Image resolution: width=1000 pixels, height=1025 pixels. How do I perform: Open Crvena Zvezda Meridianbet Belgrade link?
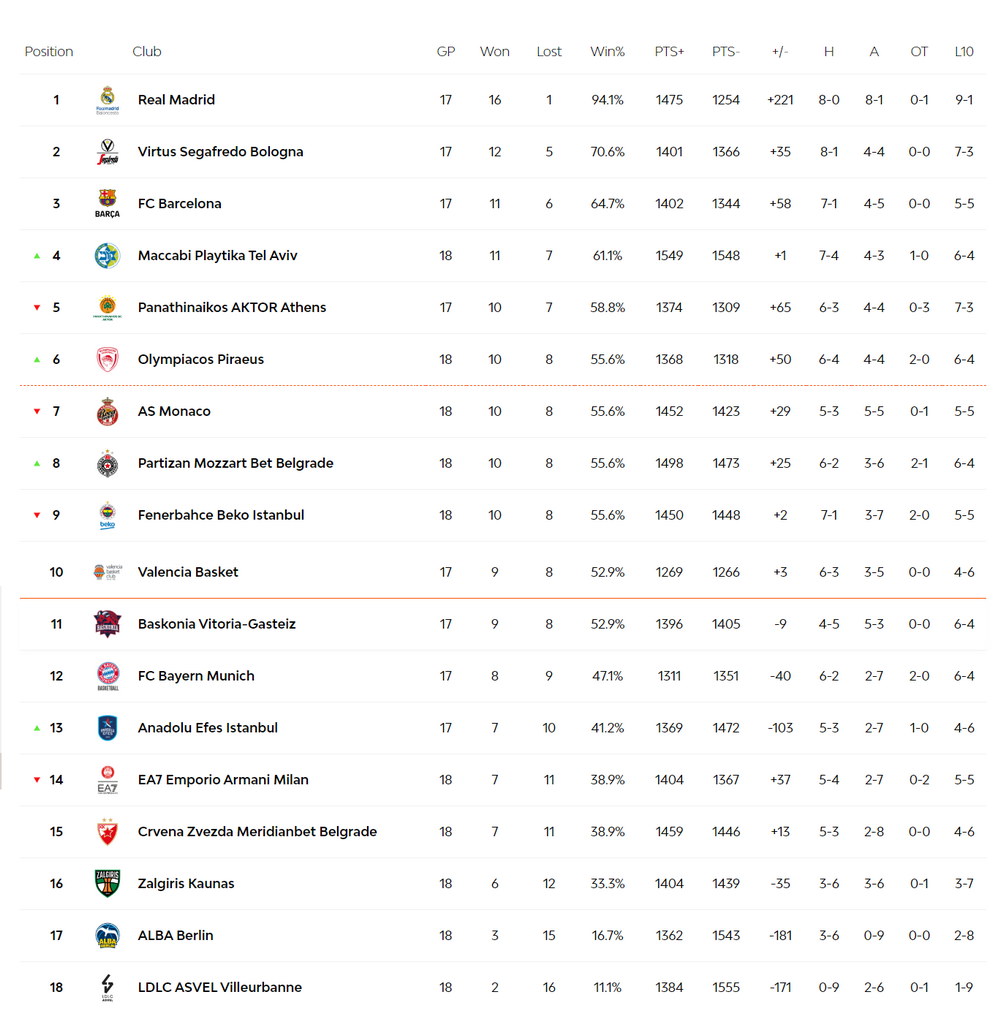(257, 832)
